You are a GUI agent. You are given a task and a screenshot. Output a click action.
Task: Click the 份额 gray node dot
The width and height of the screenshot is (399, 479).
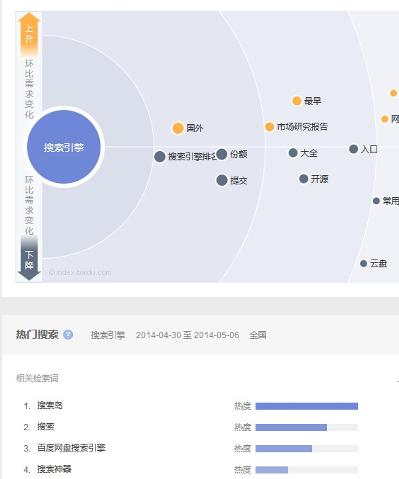[x=222, y=154]
